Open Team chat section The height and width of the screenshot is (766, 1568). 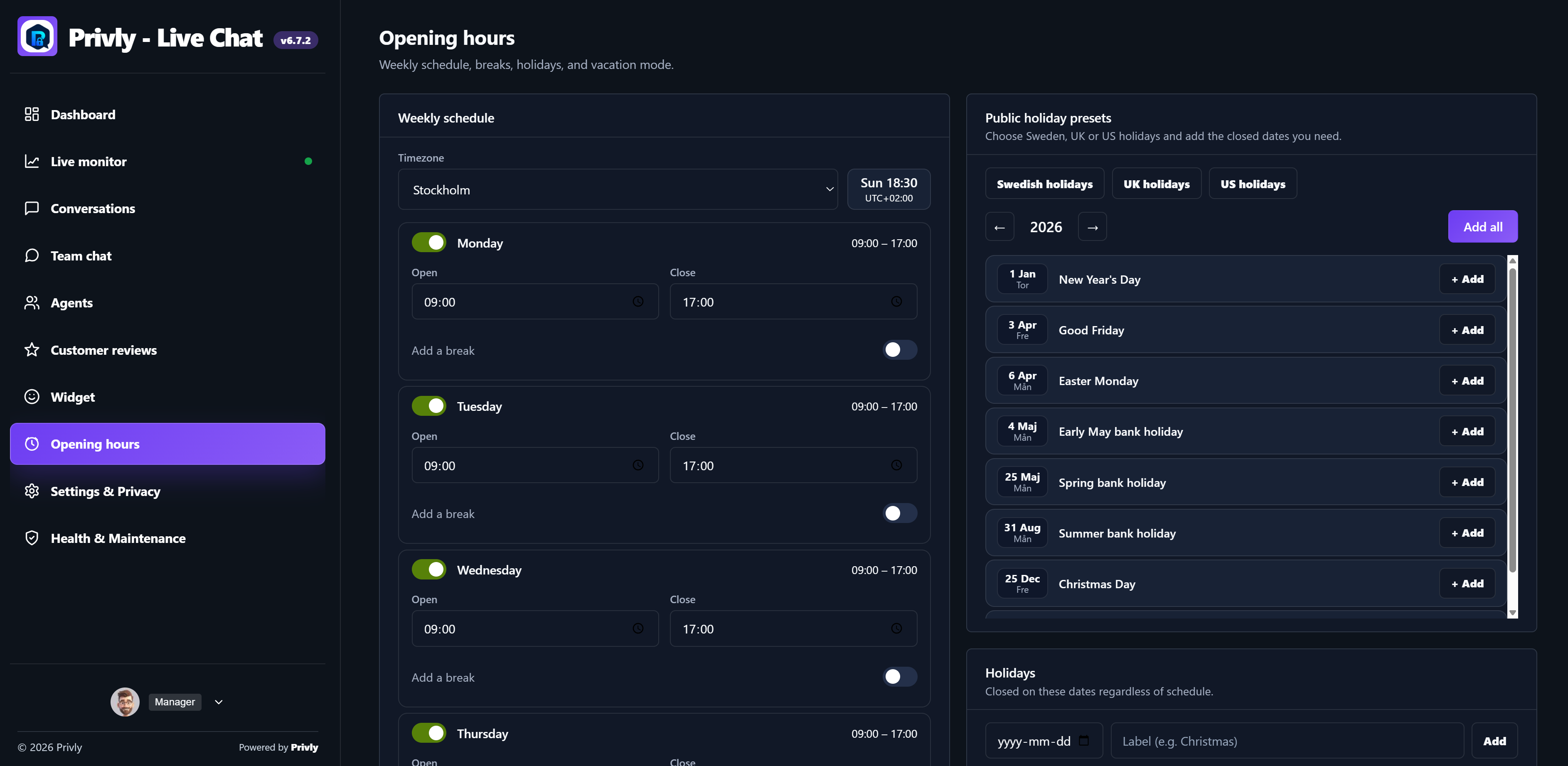tap(167, 255)
